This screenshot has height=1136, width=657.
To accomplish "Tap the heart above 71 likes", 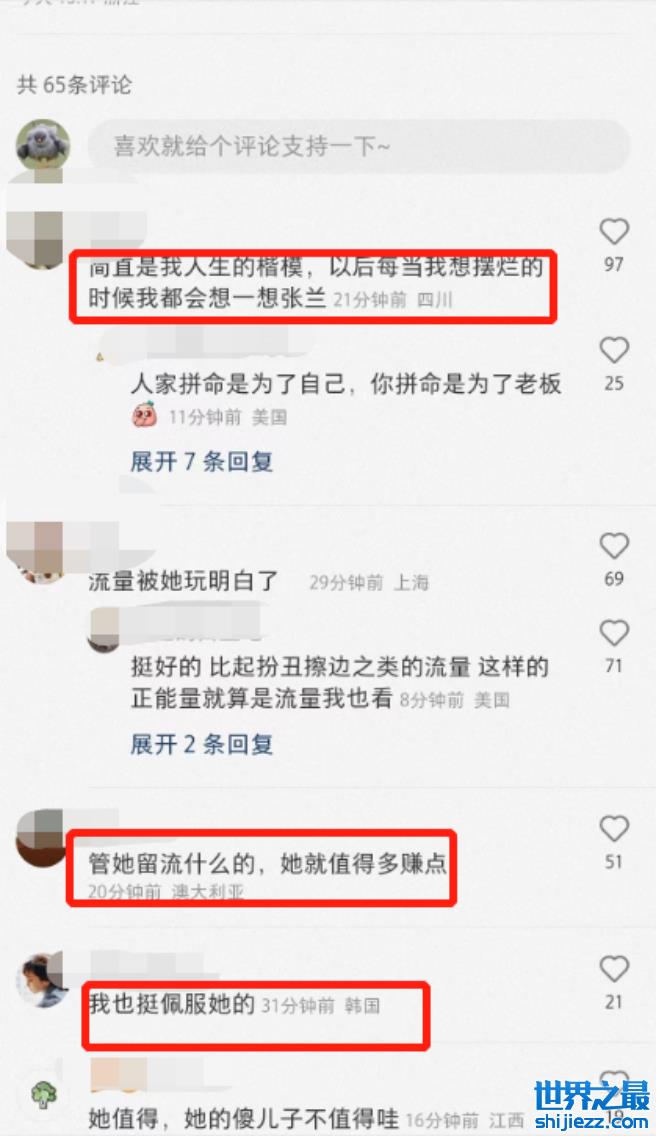I will pos(614,633).
